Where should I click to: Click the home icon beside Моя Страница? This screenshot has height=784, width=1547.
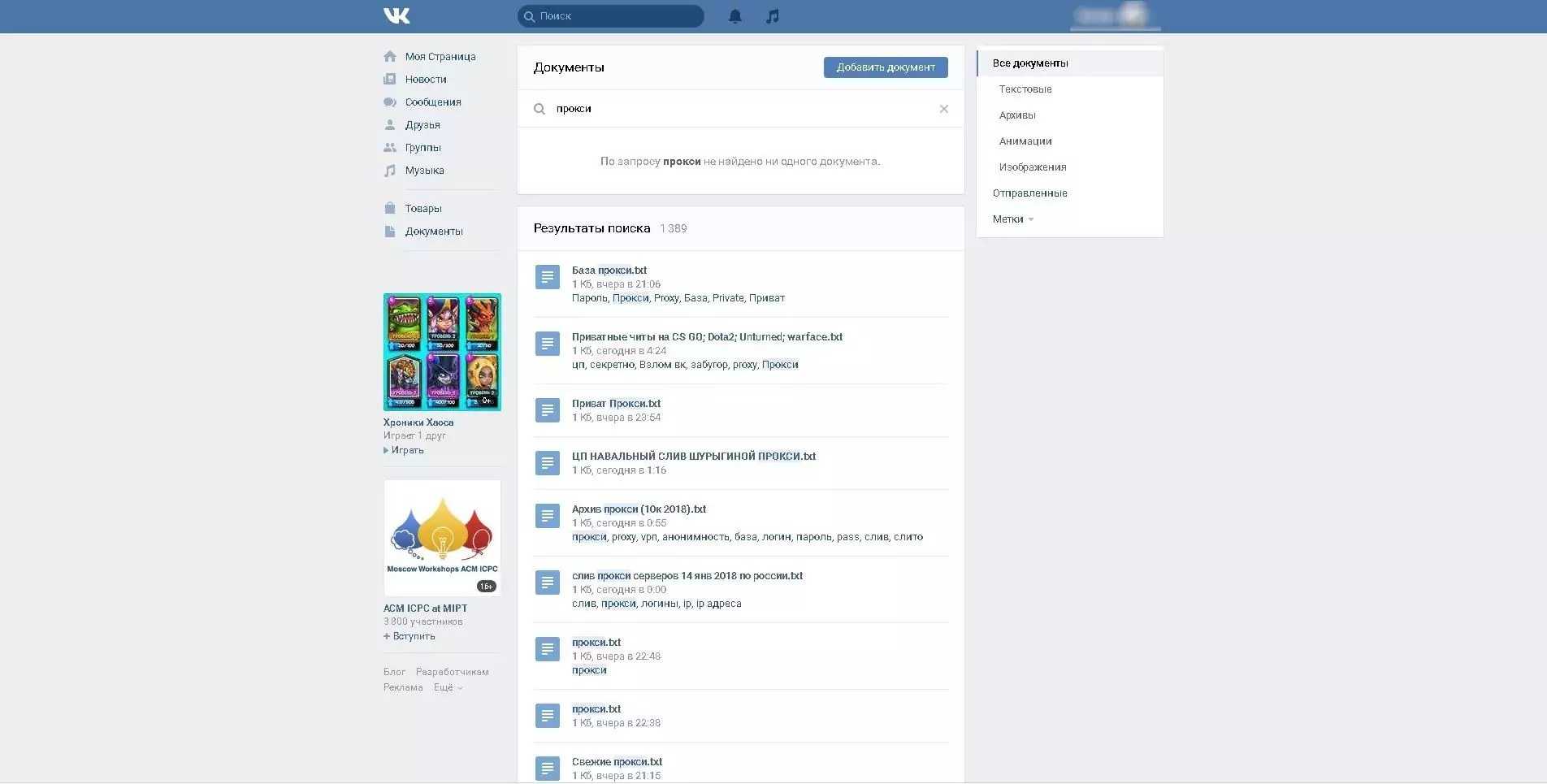tap(390, 57)
